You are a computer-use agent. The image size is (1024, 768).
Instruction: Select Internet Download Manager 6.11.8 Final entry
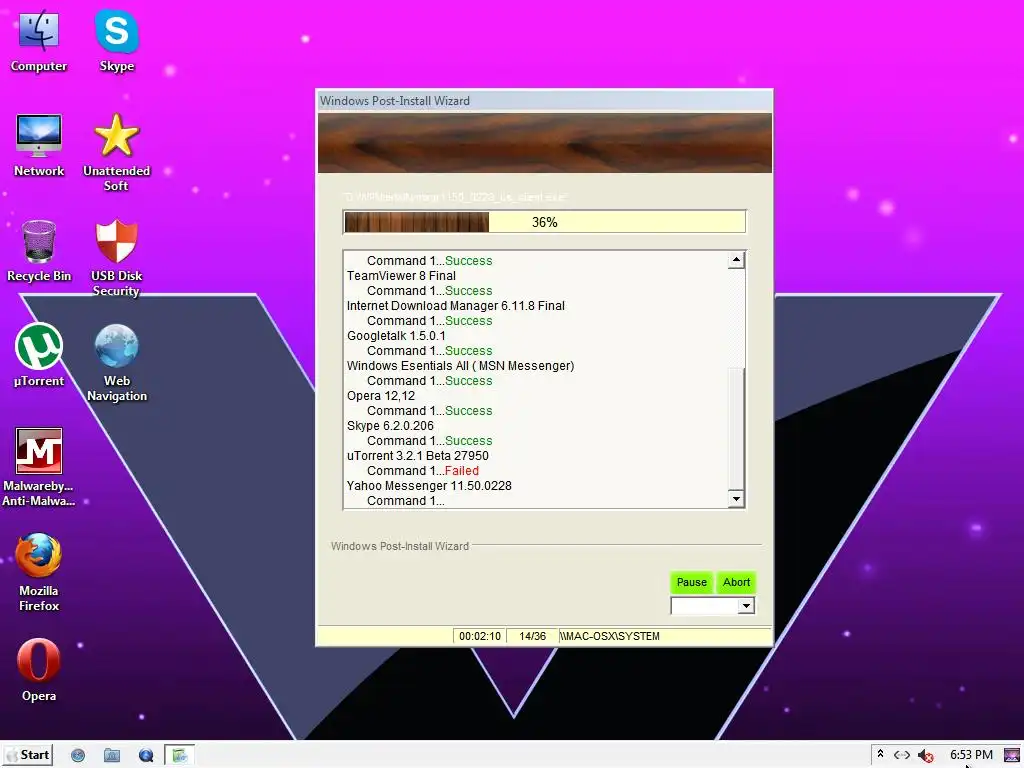pos(456,306)
